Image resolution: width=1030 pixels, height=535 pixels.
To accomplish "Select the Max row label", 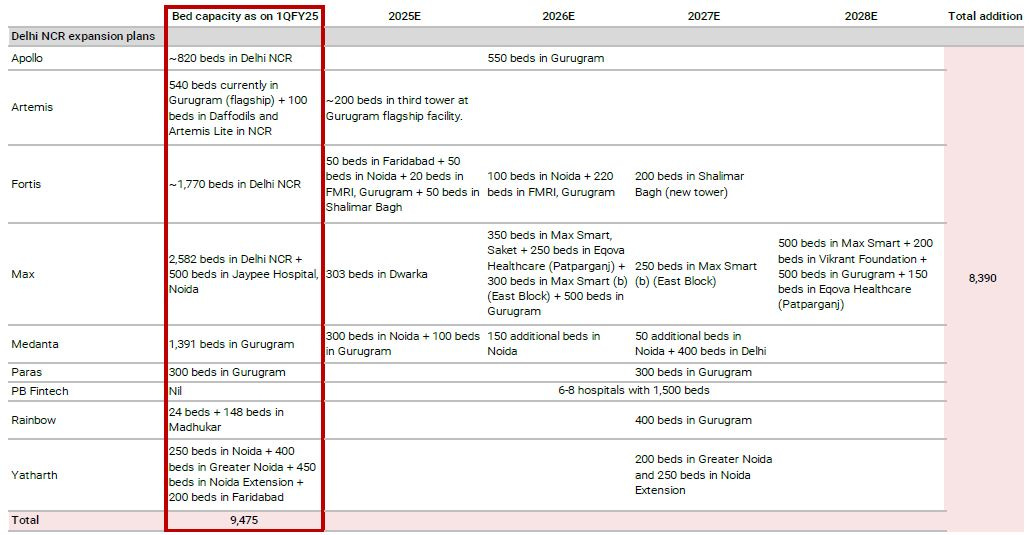I will tap(23, 274).
